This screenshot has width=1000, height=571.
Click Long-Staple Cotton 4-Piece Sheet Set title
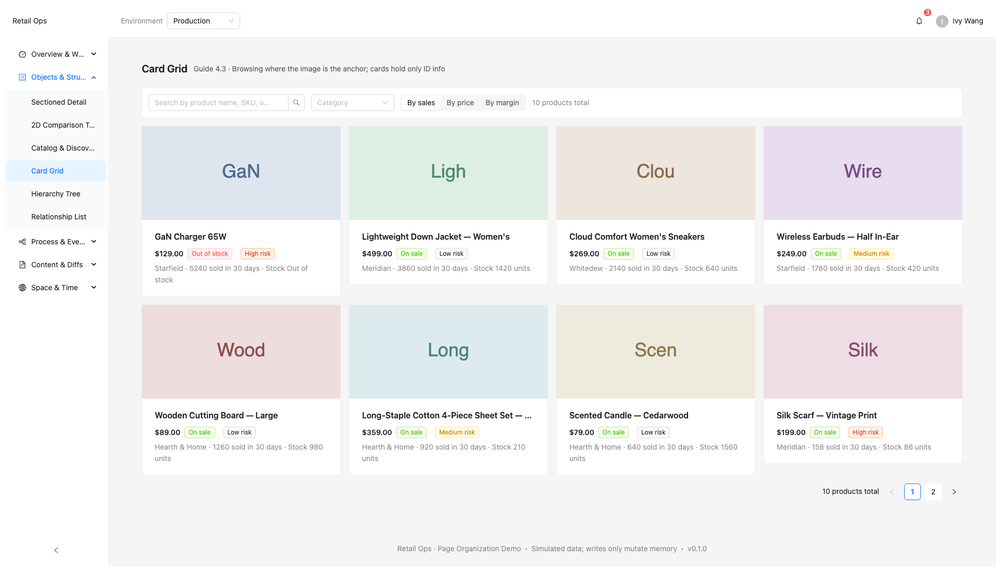click(x=446, y=415)
